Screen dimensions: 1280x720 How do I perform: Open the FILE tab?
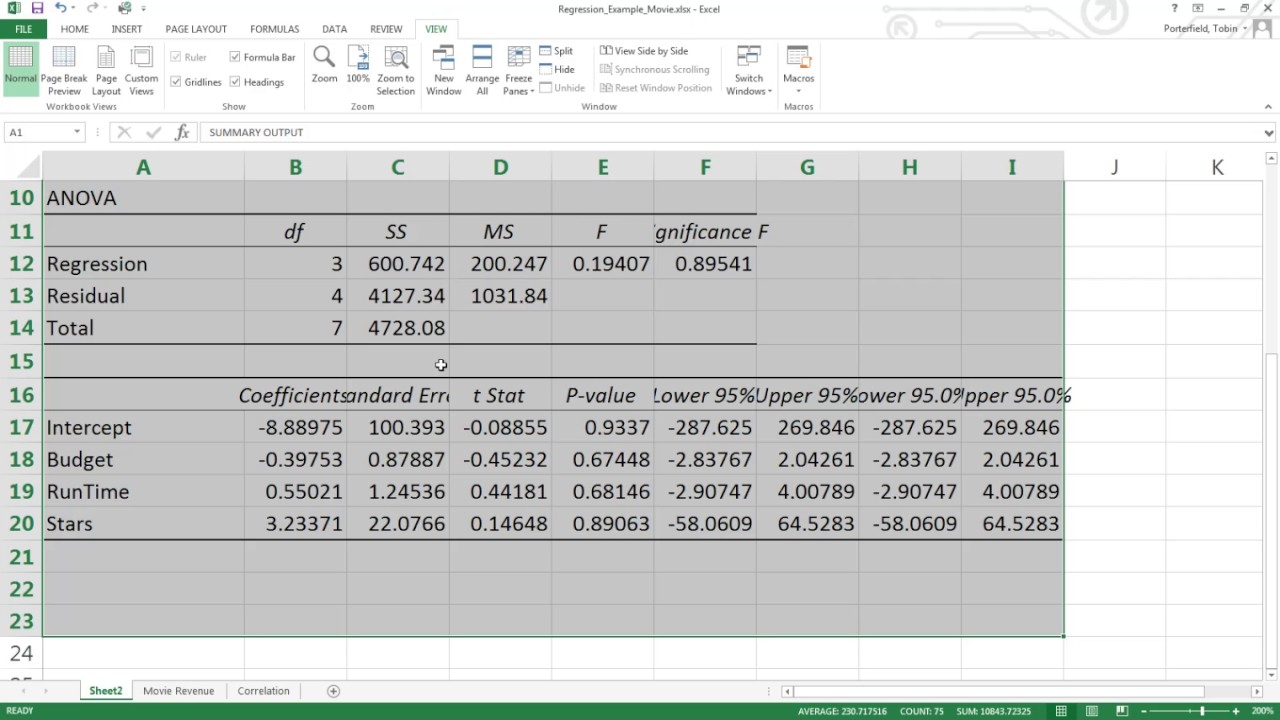coord(23,29)
